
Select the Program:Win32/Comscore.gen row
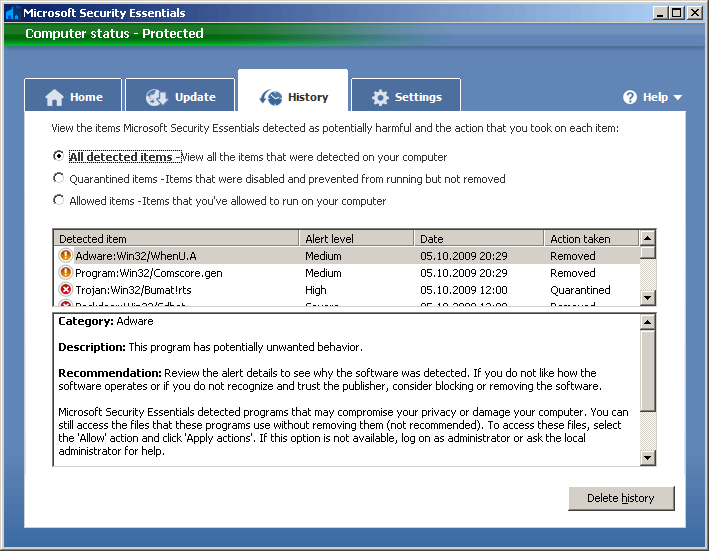click(347, 273)
